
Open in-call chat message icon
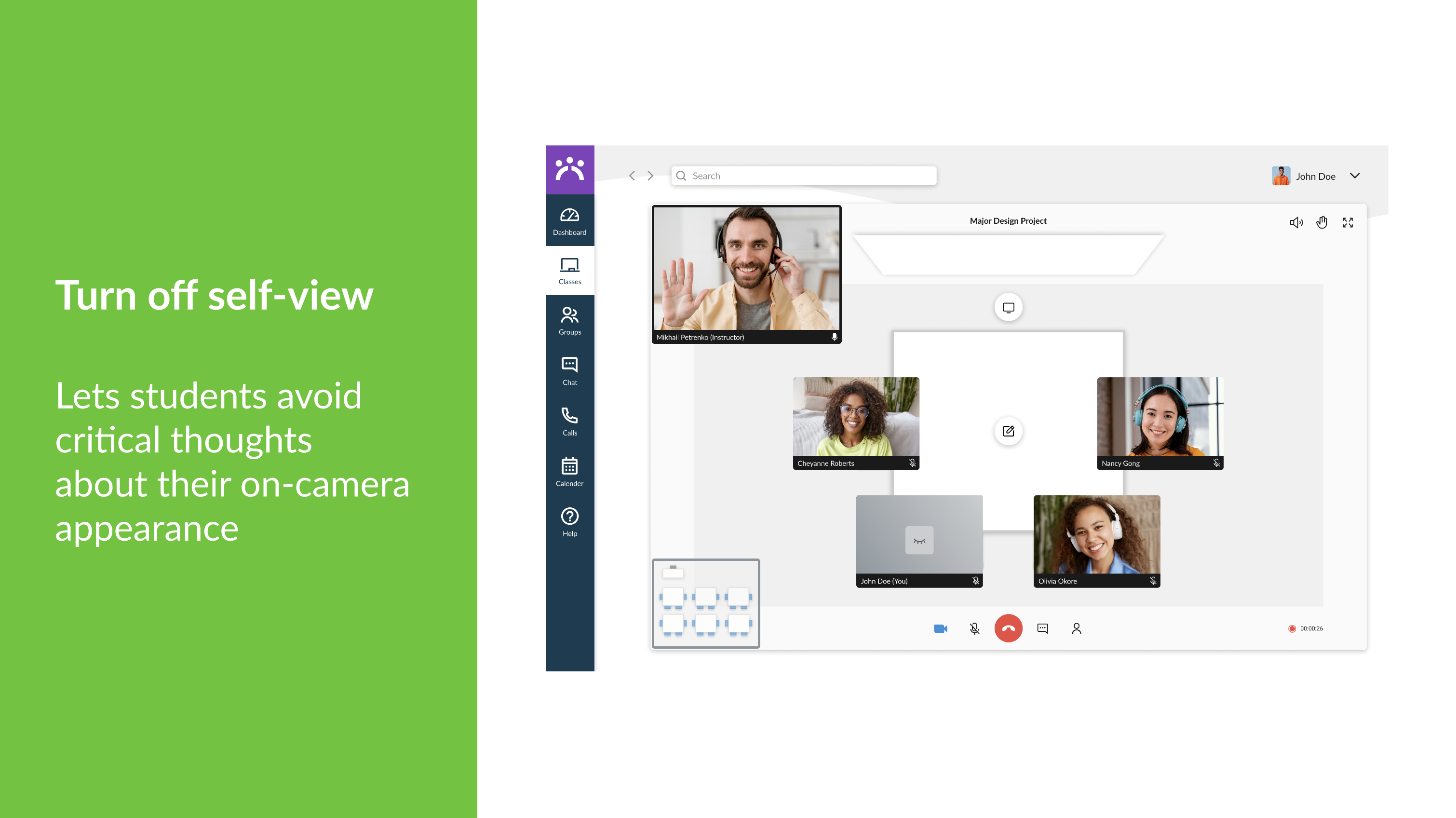(1042, 628)
